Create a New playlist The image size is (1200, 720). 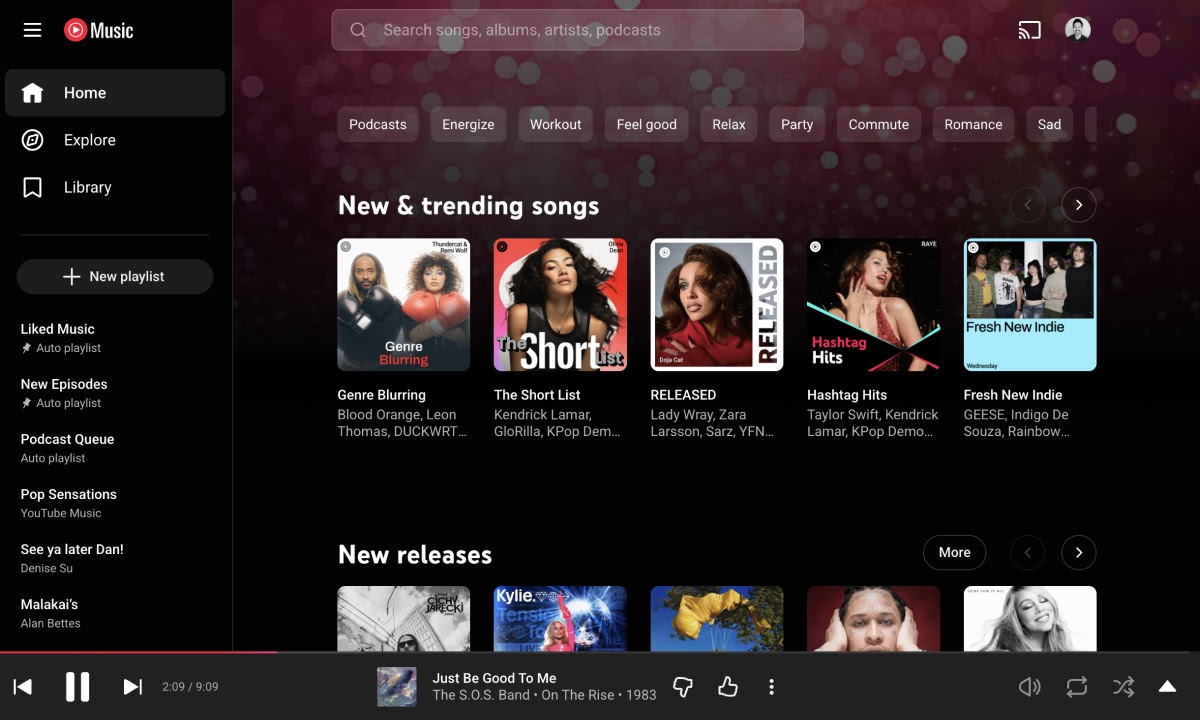tap(115, 277)
